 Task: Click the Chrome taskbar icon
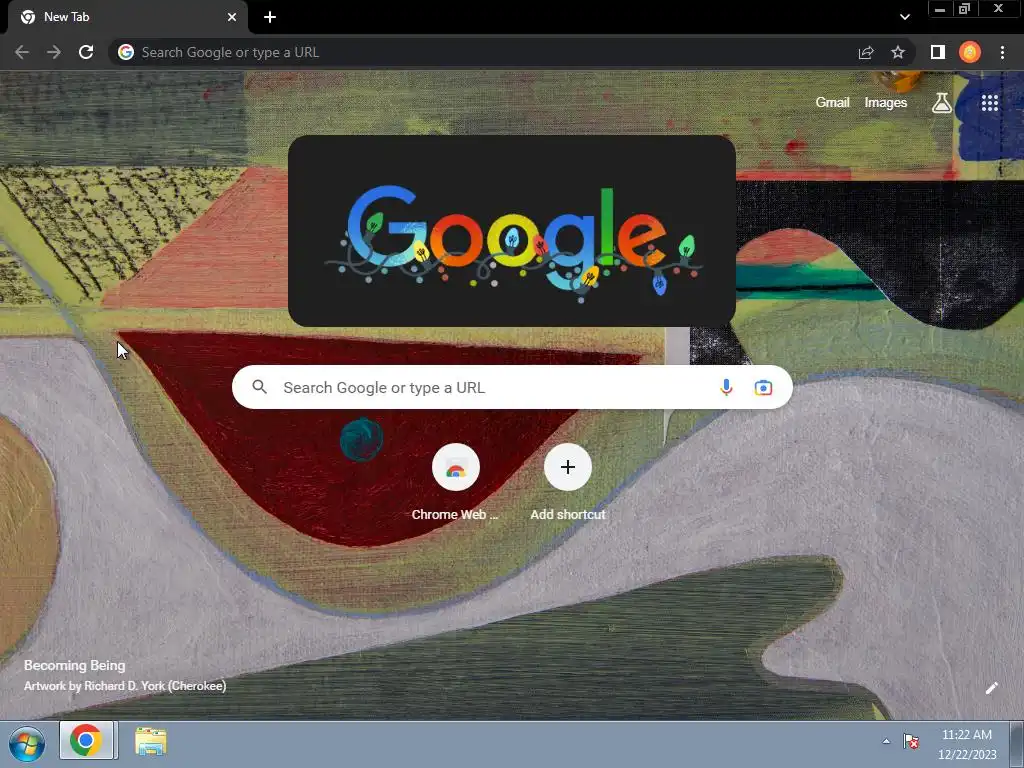pyautogui.click(x=86, y=741)
